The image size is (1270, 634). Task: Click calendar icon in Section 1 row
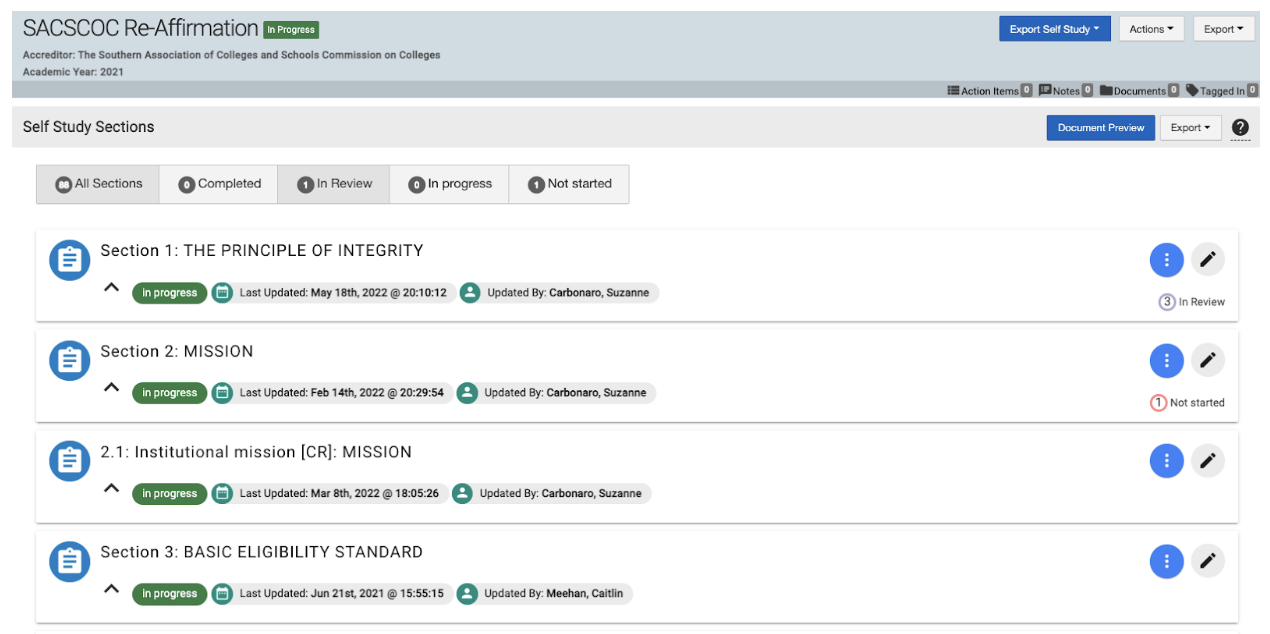[222, 293]
